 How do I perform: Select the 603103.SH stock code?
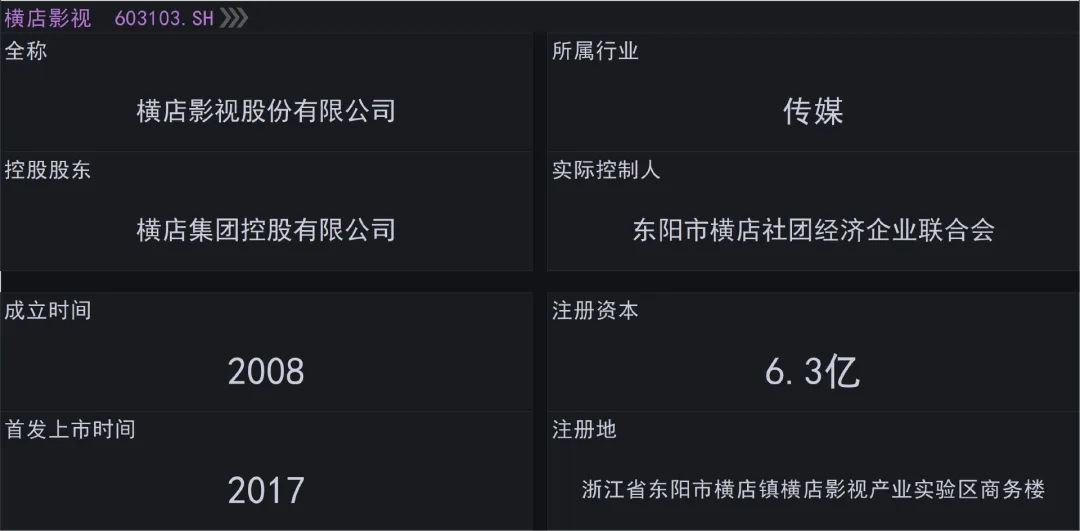(164, 19)
